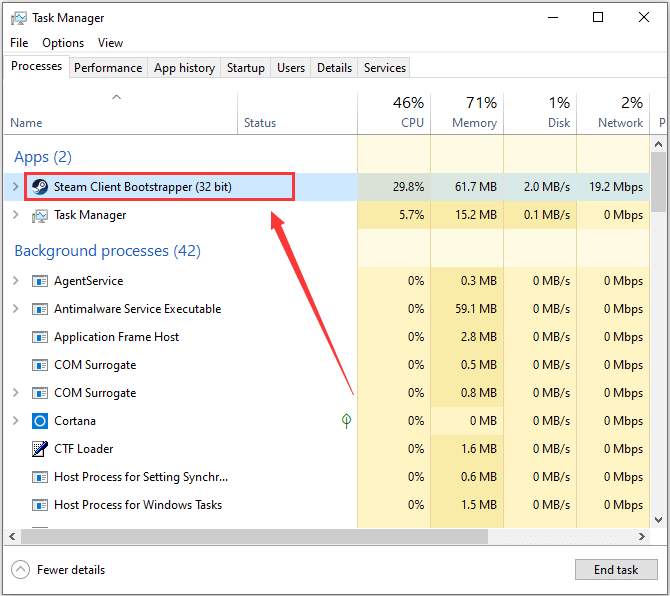Viewport: 670px width, 596px height.
Task: Sort by the Name column header
Action: (120, 114)
